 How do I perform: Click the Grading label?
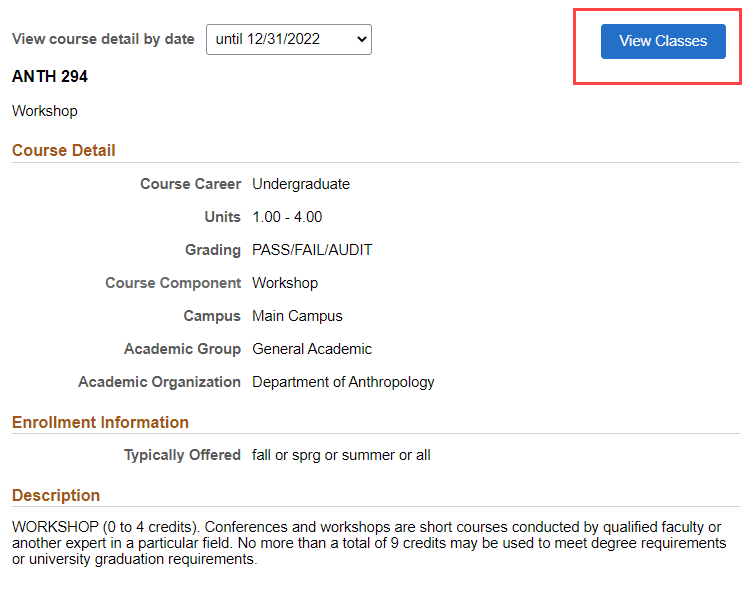(x=213, y=250)
